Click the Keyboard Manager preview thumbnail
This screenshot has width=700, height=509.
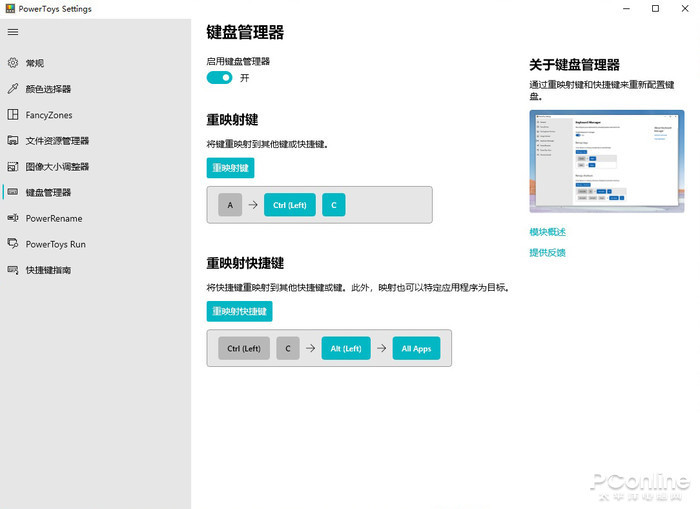click(x=607, y=161)
